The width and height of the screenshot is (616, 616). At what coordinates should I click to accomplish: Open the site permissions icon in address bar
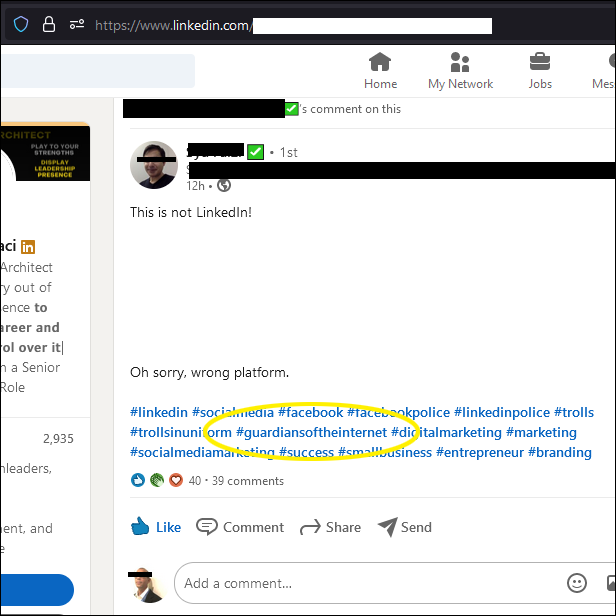point(77,24)
